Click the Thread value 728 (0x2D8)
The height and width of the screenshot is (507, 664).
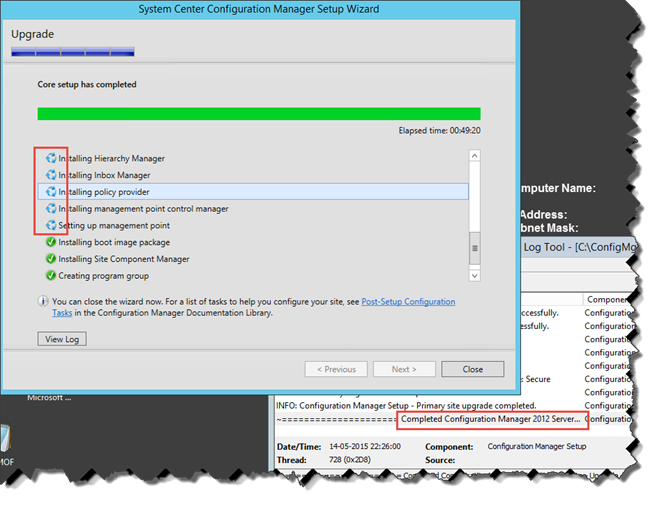coord(350,460)
